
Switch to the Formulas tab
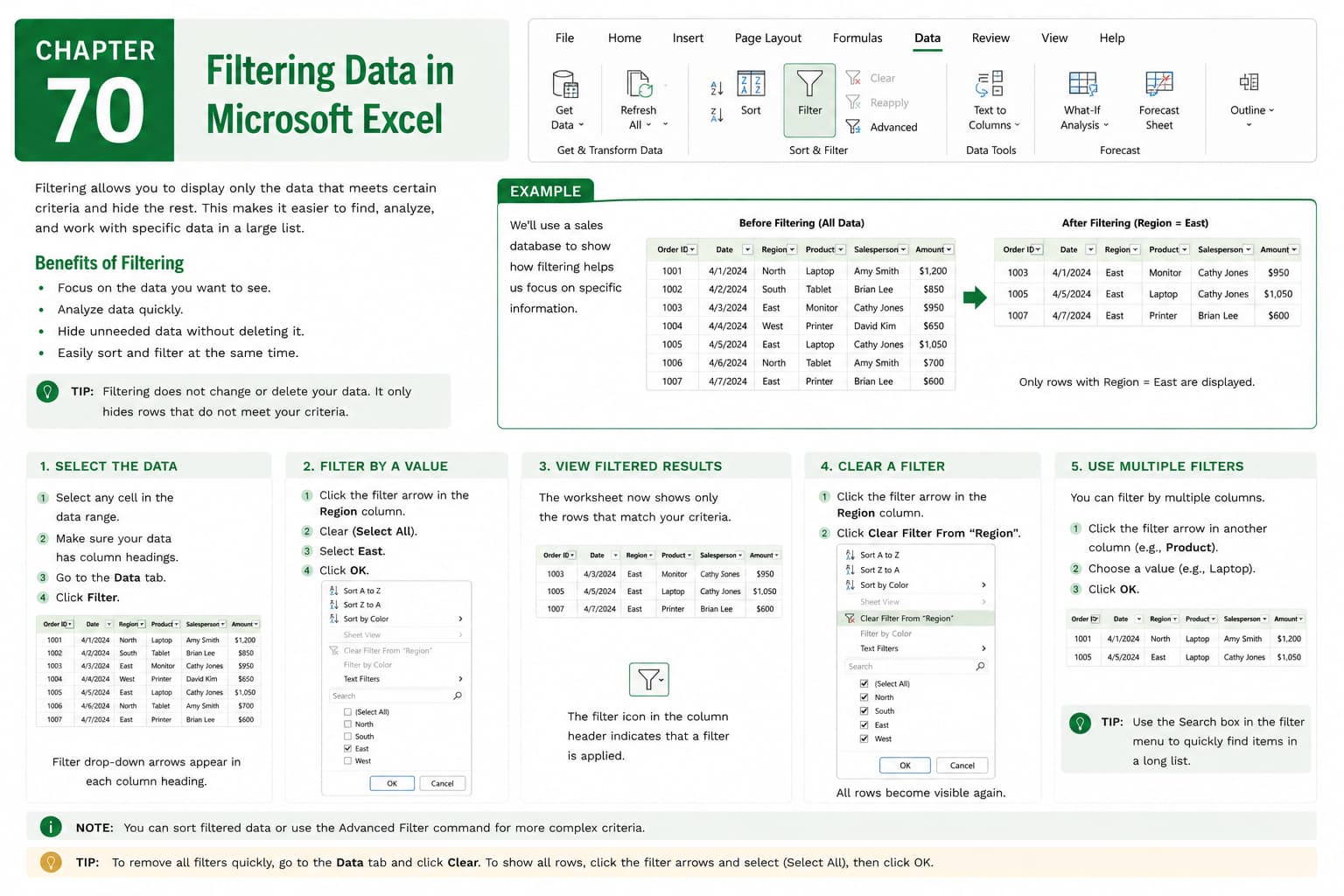pos(857,38)
